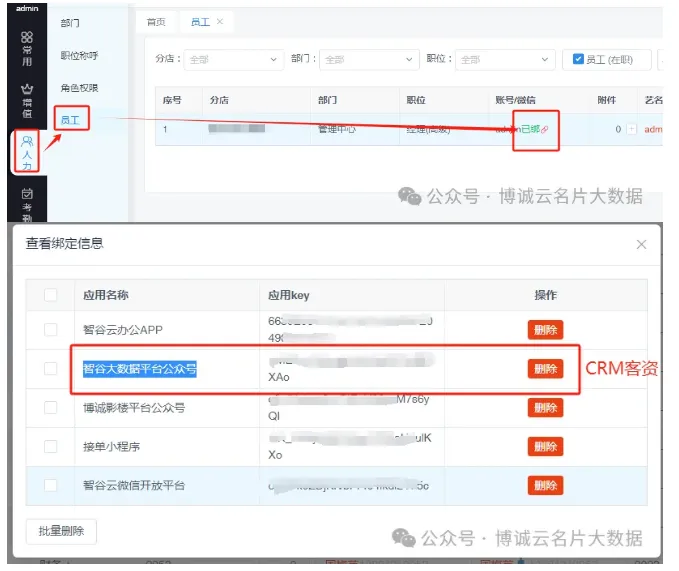
Task: Close the 查看绑定信息 dialog
Action: (641, 244)
